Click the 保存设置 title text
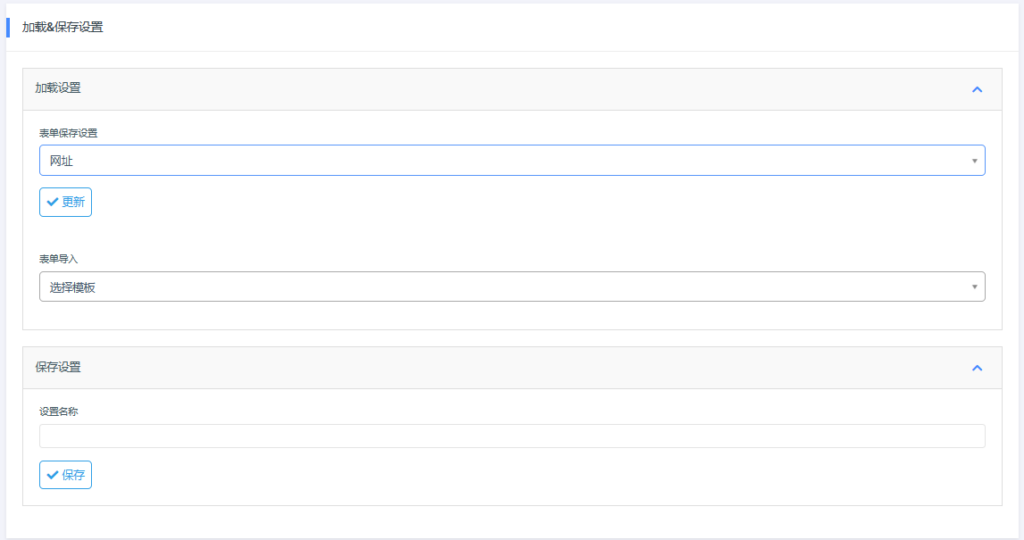1024x540 pixels. [58, 367]
